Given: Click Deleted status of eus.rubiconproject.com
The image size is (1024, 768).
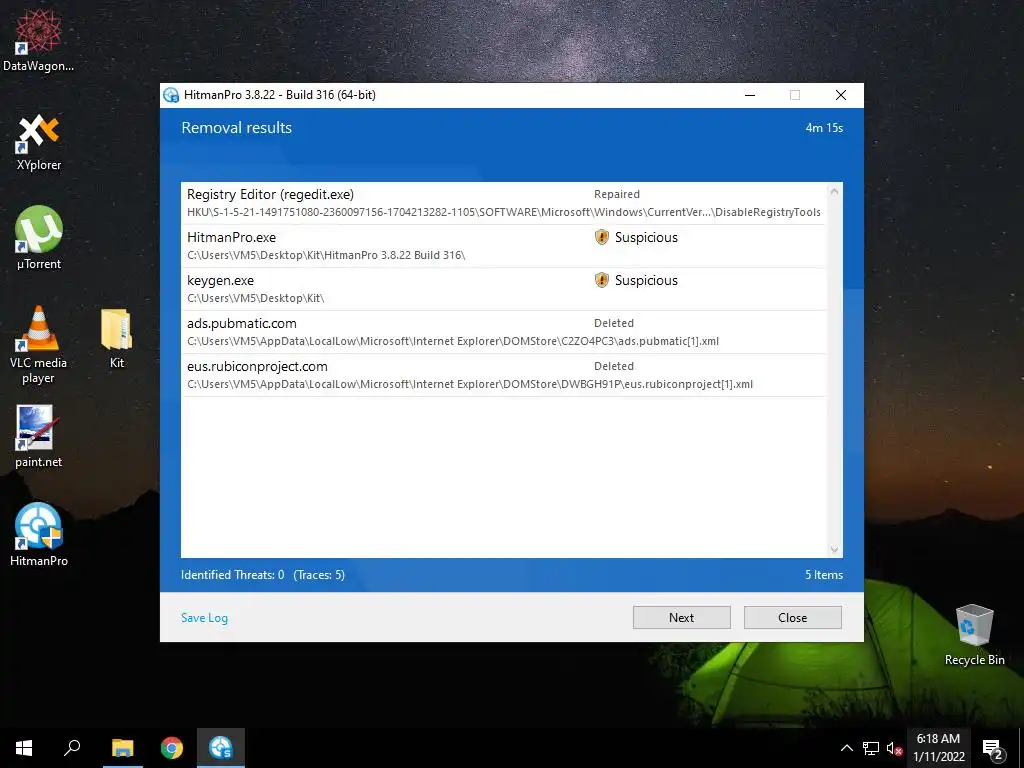Looking at the screenshot, I should [613, 366].
